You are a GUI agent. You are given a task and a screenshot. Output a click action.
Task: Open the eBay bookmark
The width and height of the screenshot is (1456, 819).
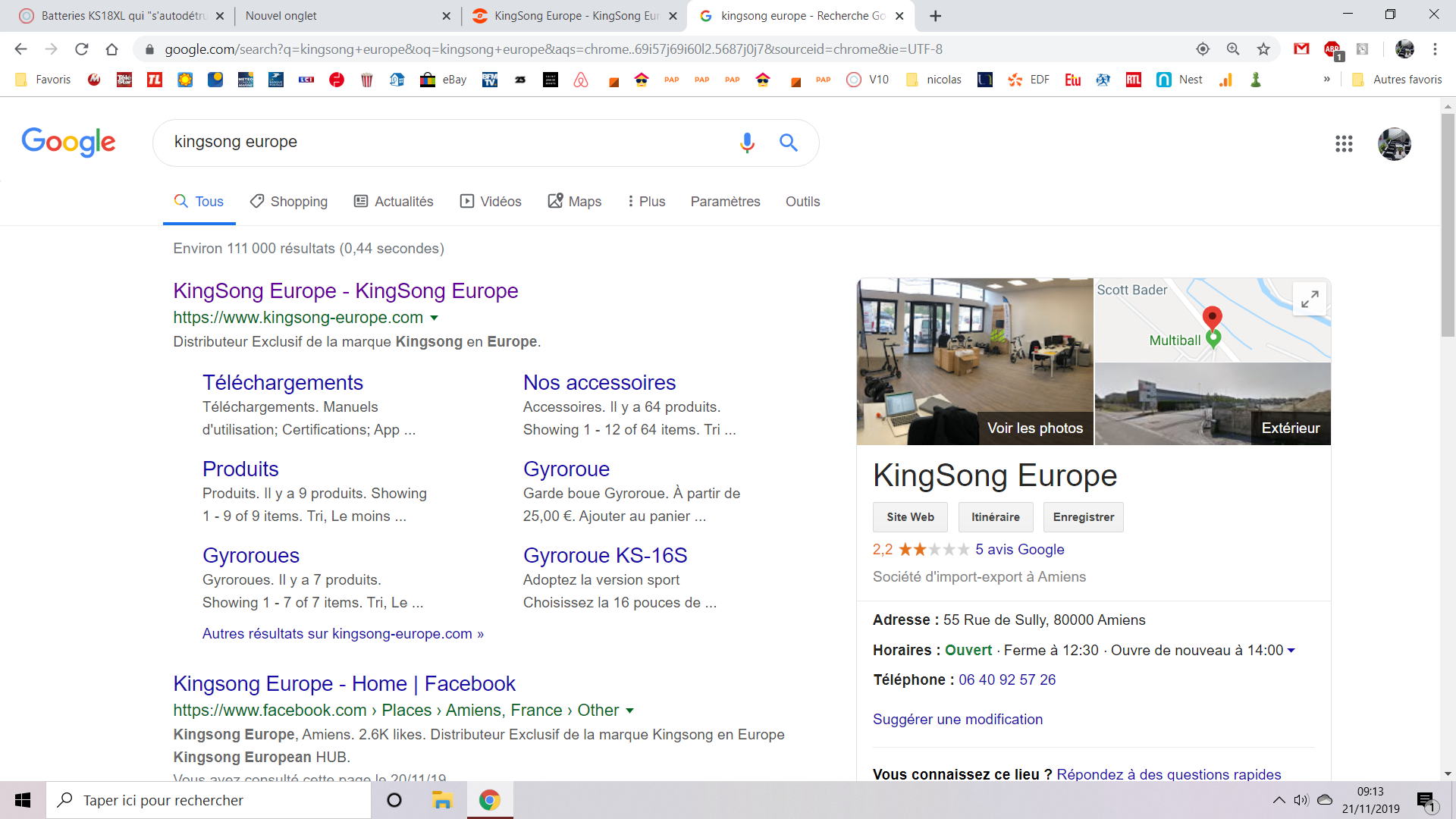(x=444, y=80)
